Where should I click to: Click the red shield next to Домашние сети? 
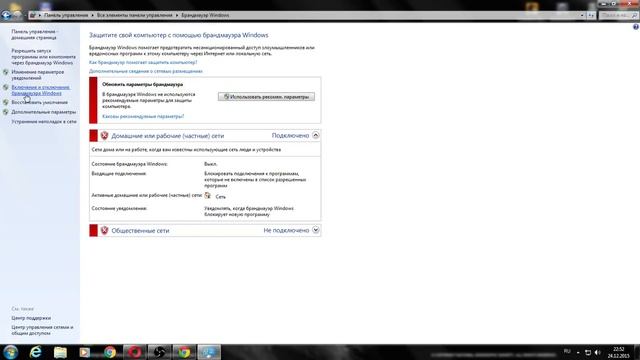[104, 136]
